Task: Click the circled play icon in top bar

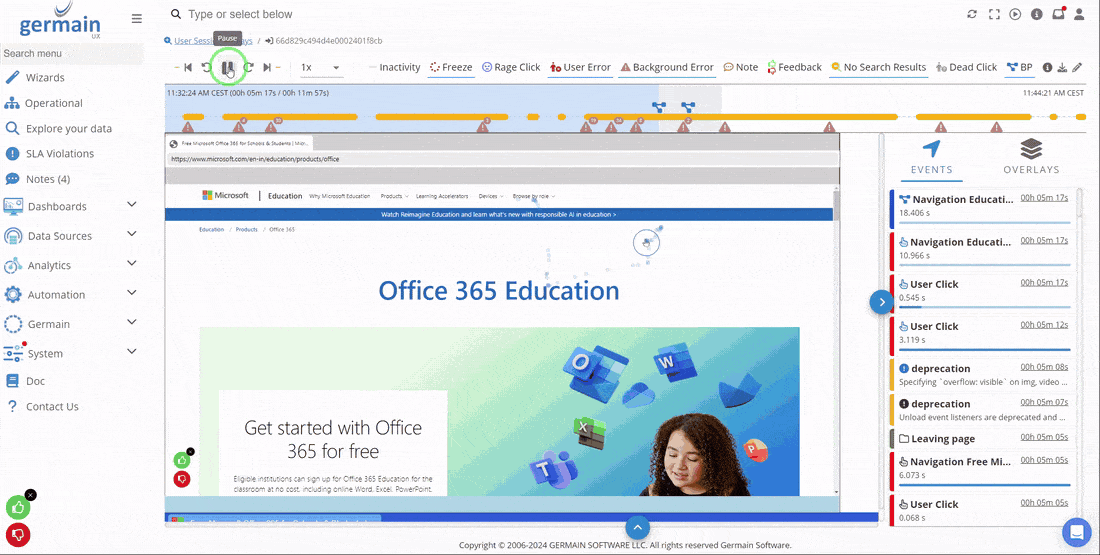Action: click(x=1014, y=14)
